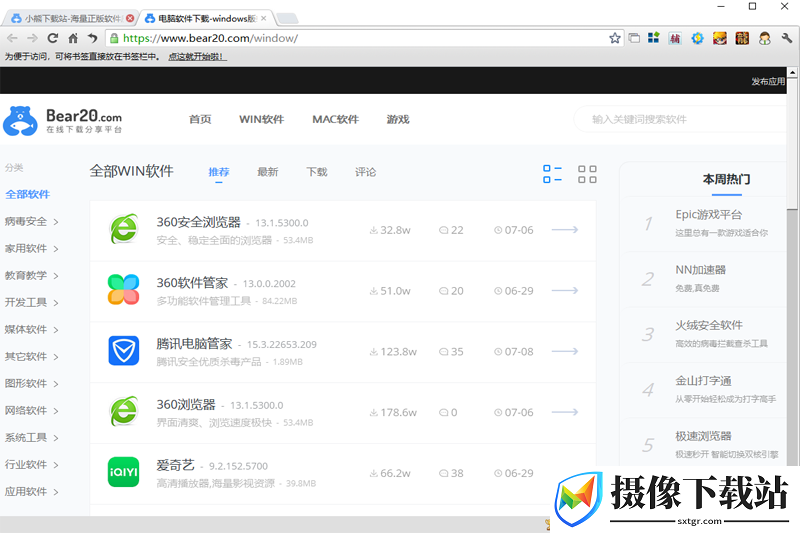Click the avatar face extension icon
Screen dimensions: 800x533
click(x=764, y=38)
